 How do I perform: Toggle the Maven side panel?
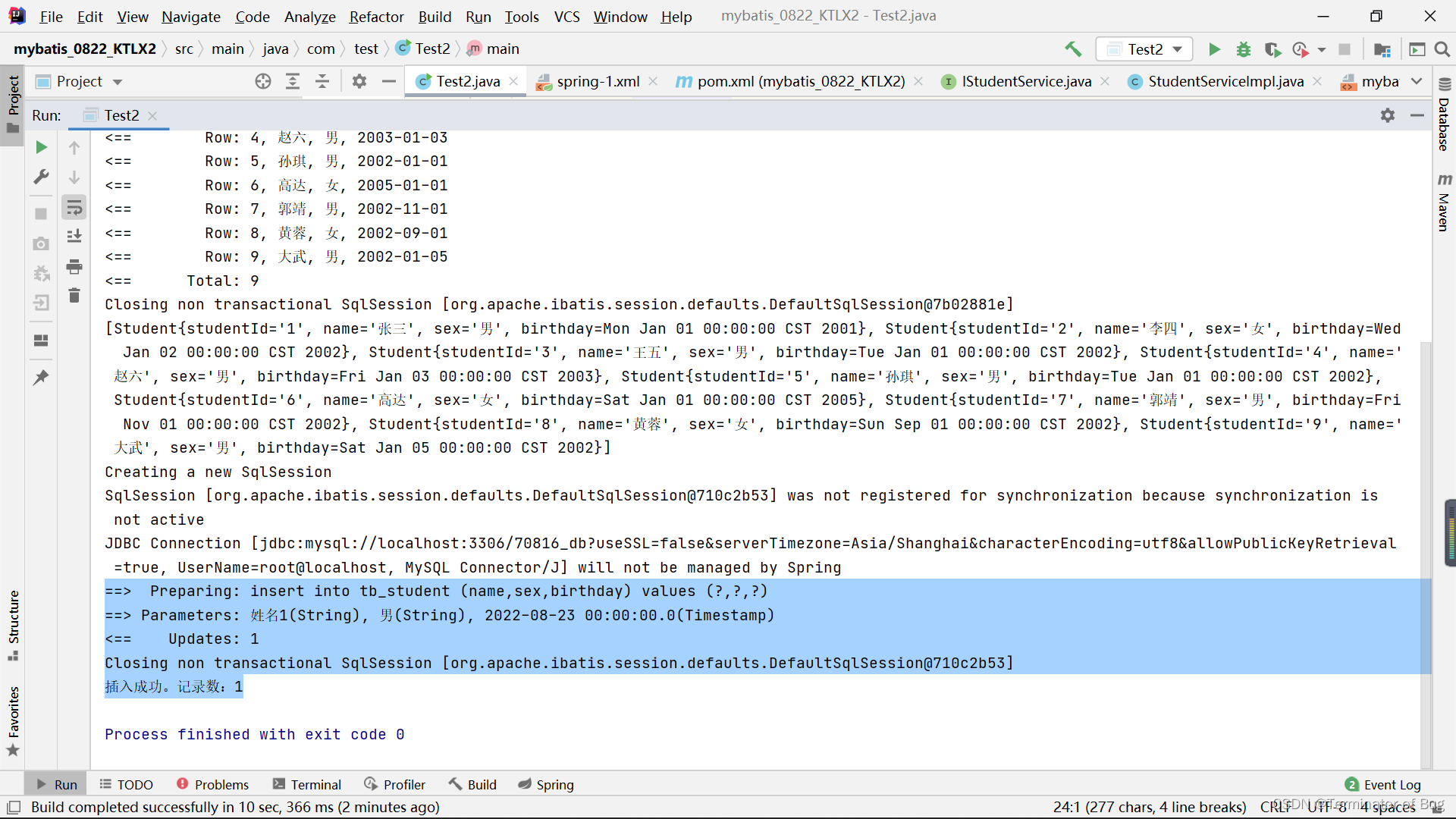click(x=1444, y=202)
